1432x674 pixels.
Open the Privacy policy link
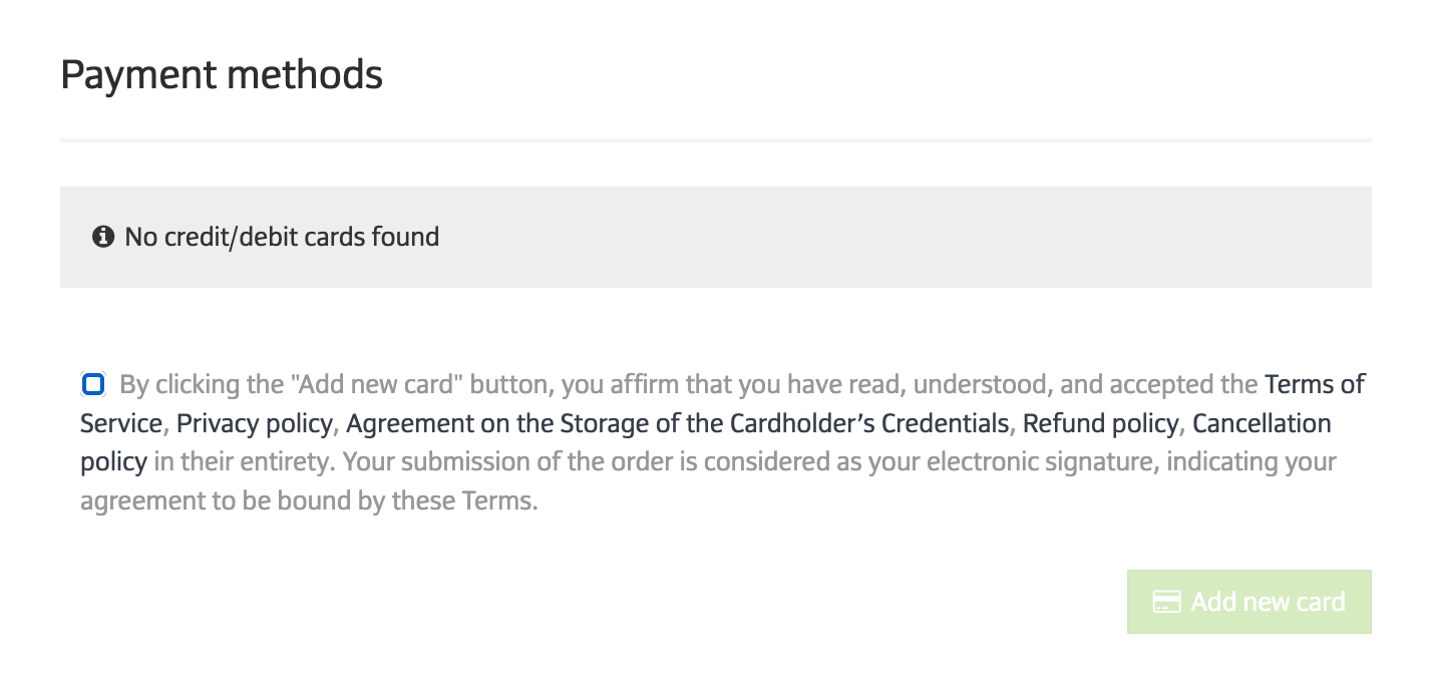[x=254, y=423]
